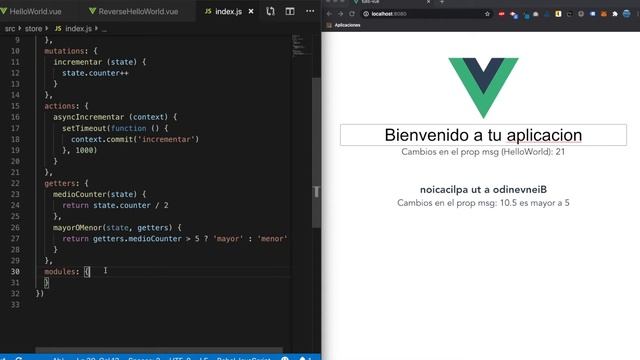Go forward in the browser

click(340, 14)
